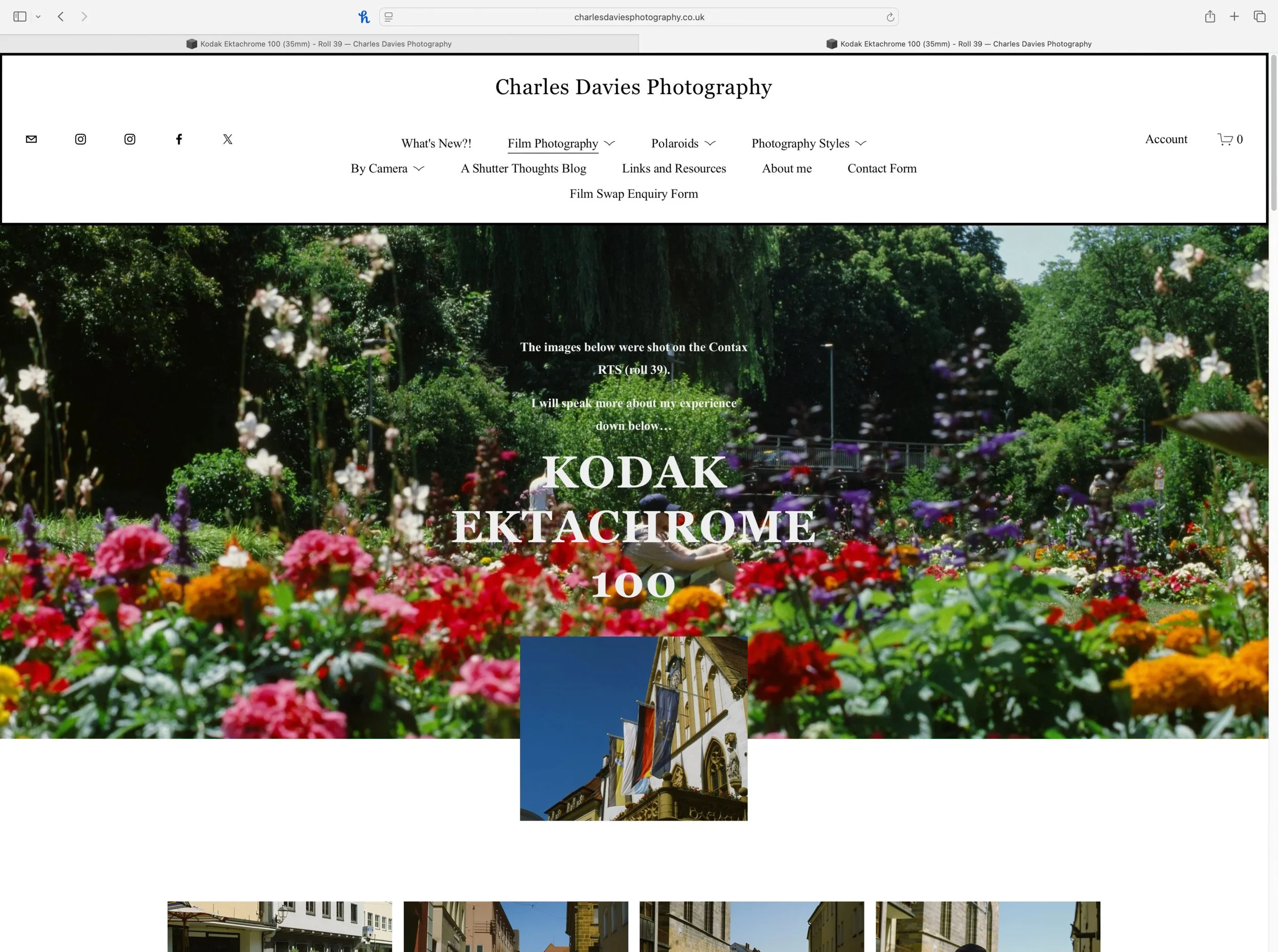Image resolution: width=1278 pixels, height=952 pixels.
Task: Go back with the back arrow
Action: coord(61,17)
